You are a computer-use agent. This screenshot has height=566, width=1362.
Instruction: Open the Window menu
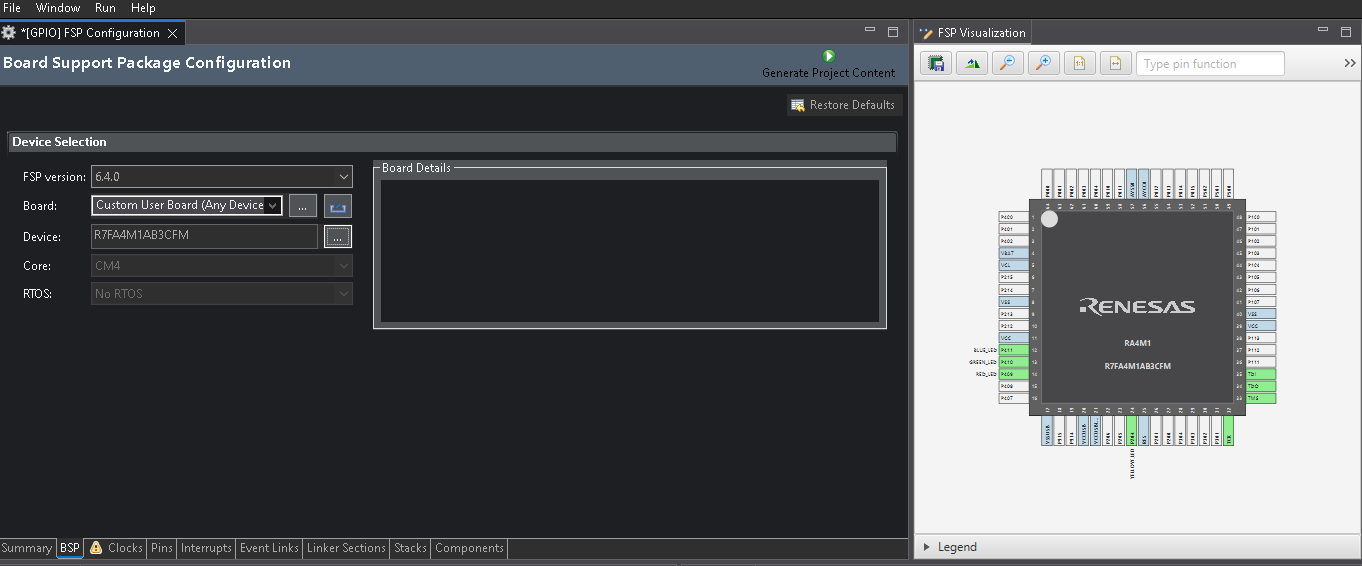(58, 8)
